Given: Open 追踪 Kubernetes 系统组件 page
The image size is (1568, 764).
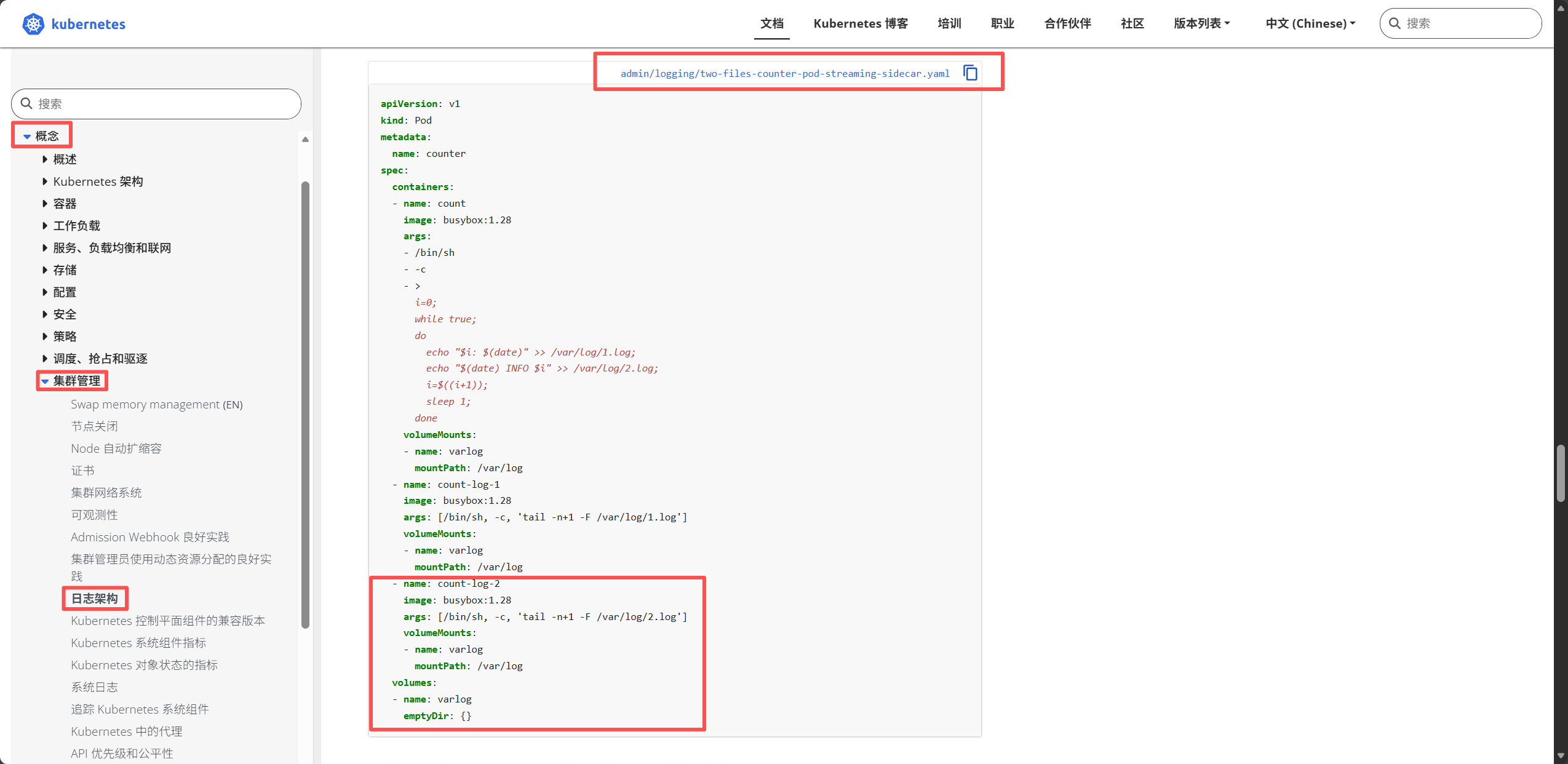Looking at the screenshot, I should pos(140,709).
